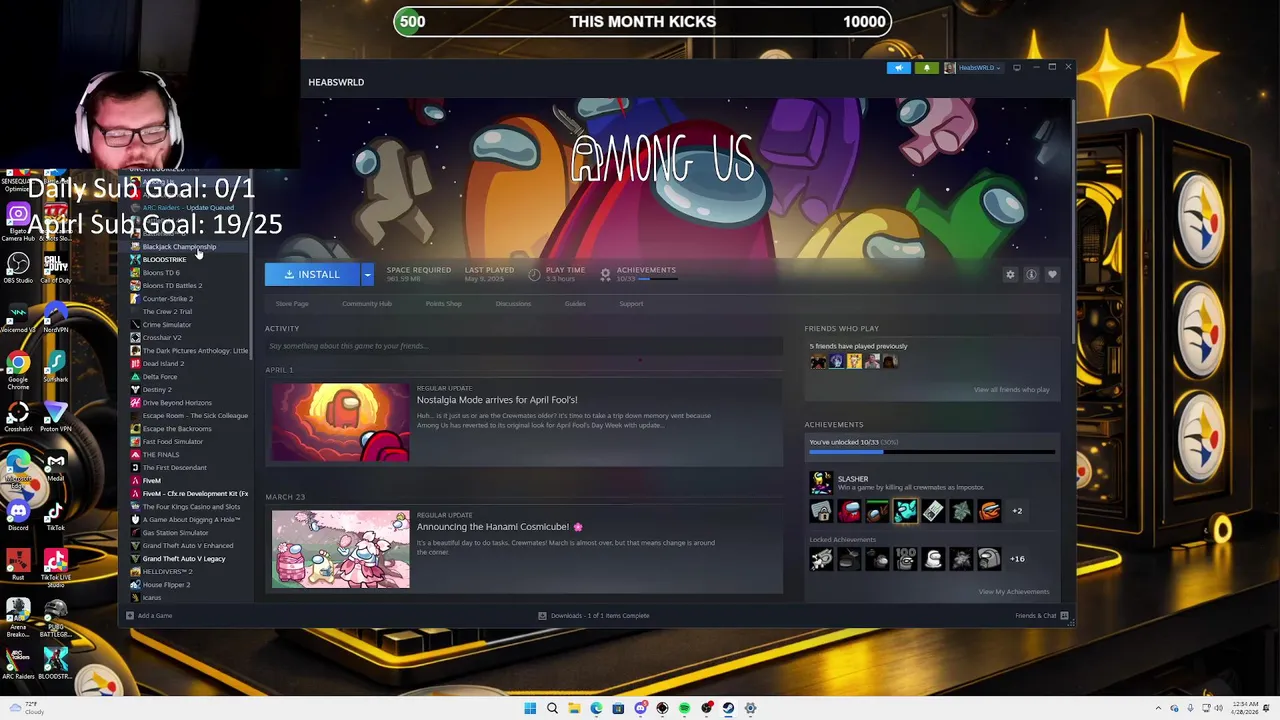Image resolution: width=1280 pixels, height=720 pixels.
Task: Click the NordVPN desktop icon
Action: tap(56, 318)
